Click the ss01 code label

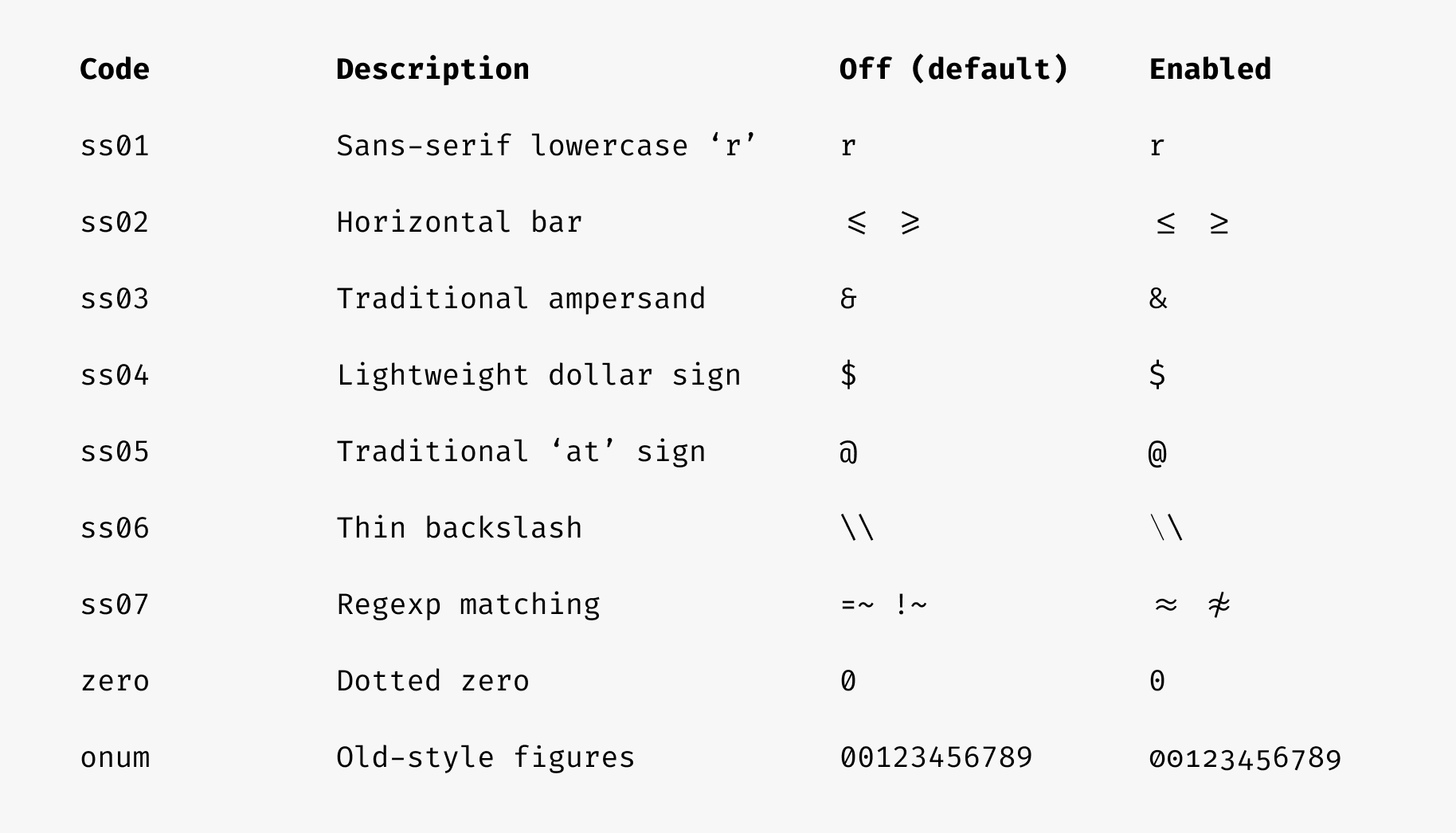tap(115, 146)
